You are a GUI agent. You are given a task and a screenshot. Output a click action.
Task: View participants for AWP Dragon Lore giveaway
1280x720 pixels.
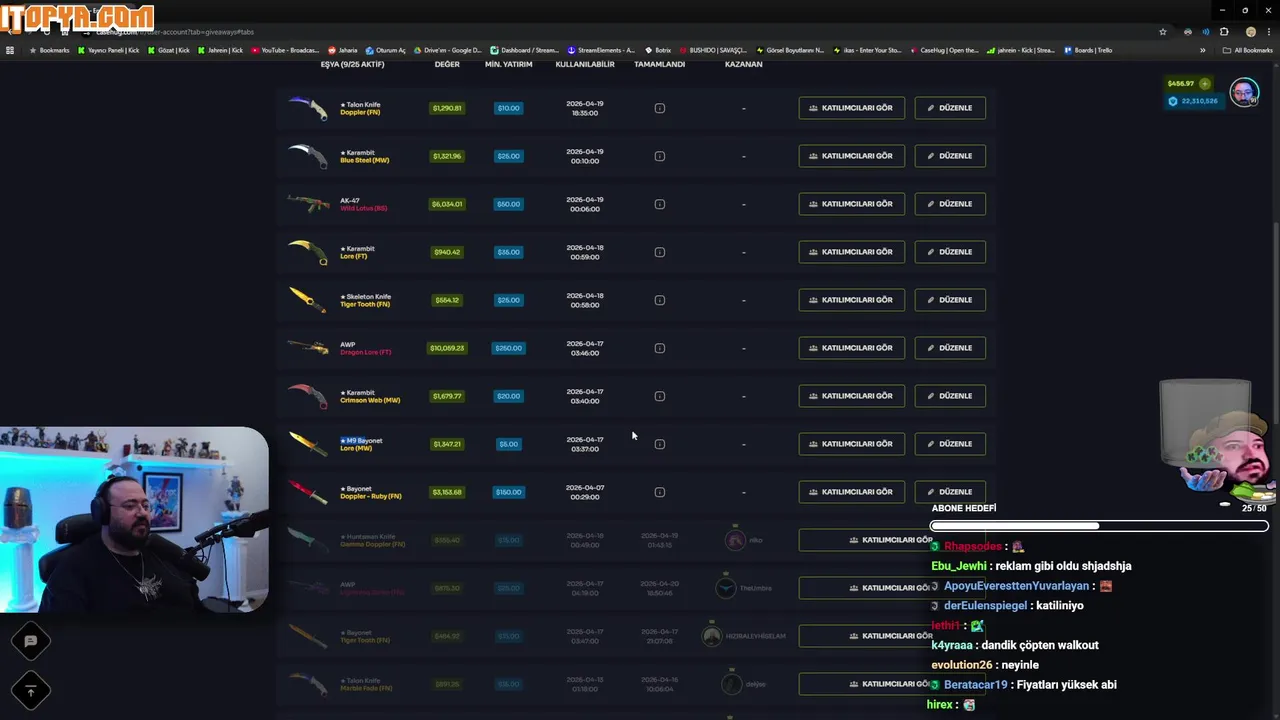click(x=851, y=348)
